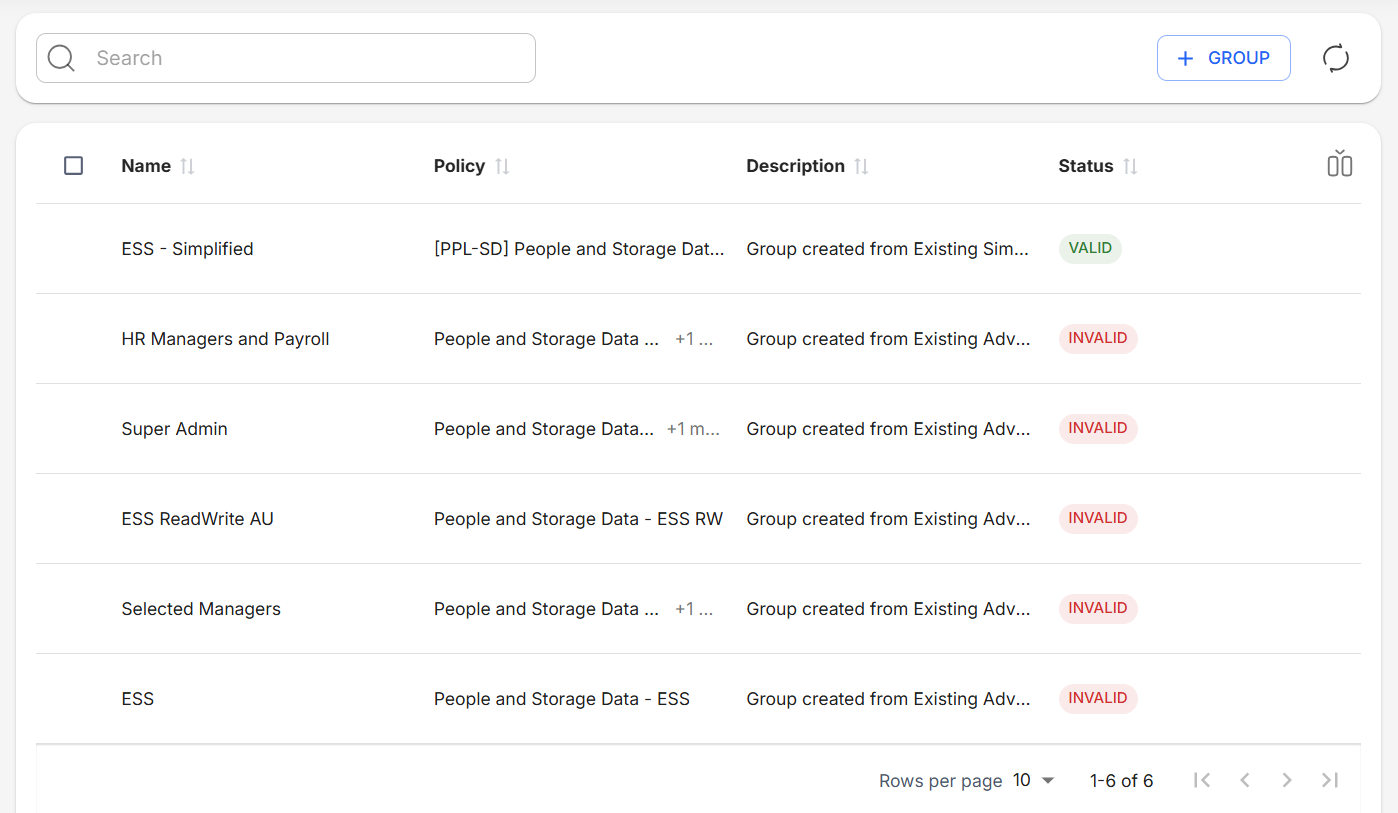The width and height of the screenshot is (1398, 813).
Task: Open the ESS ReadWrite AU group row
Action: coord(197,519)
